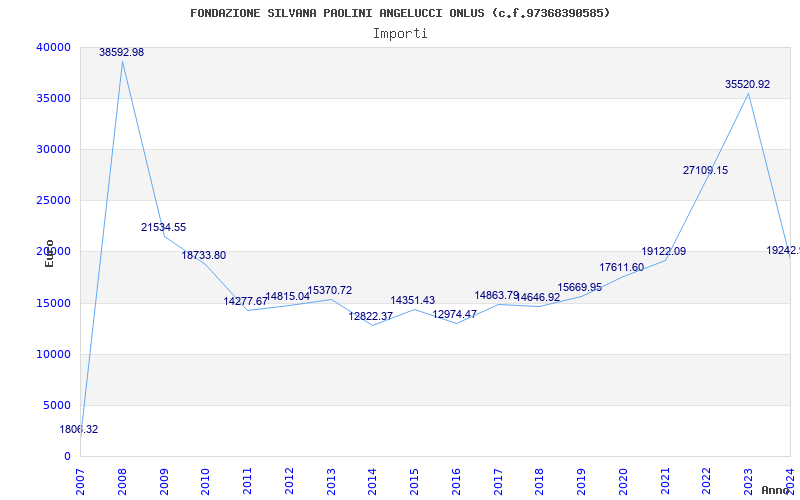Select the 12974.47 data label
Viewport: 800px width, 500px height.
[455, 314]
